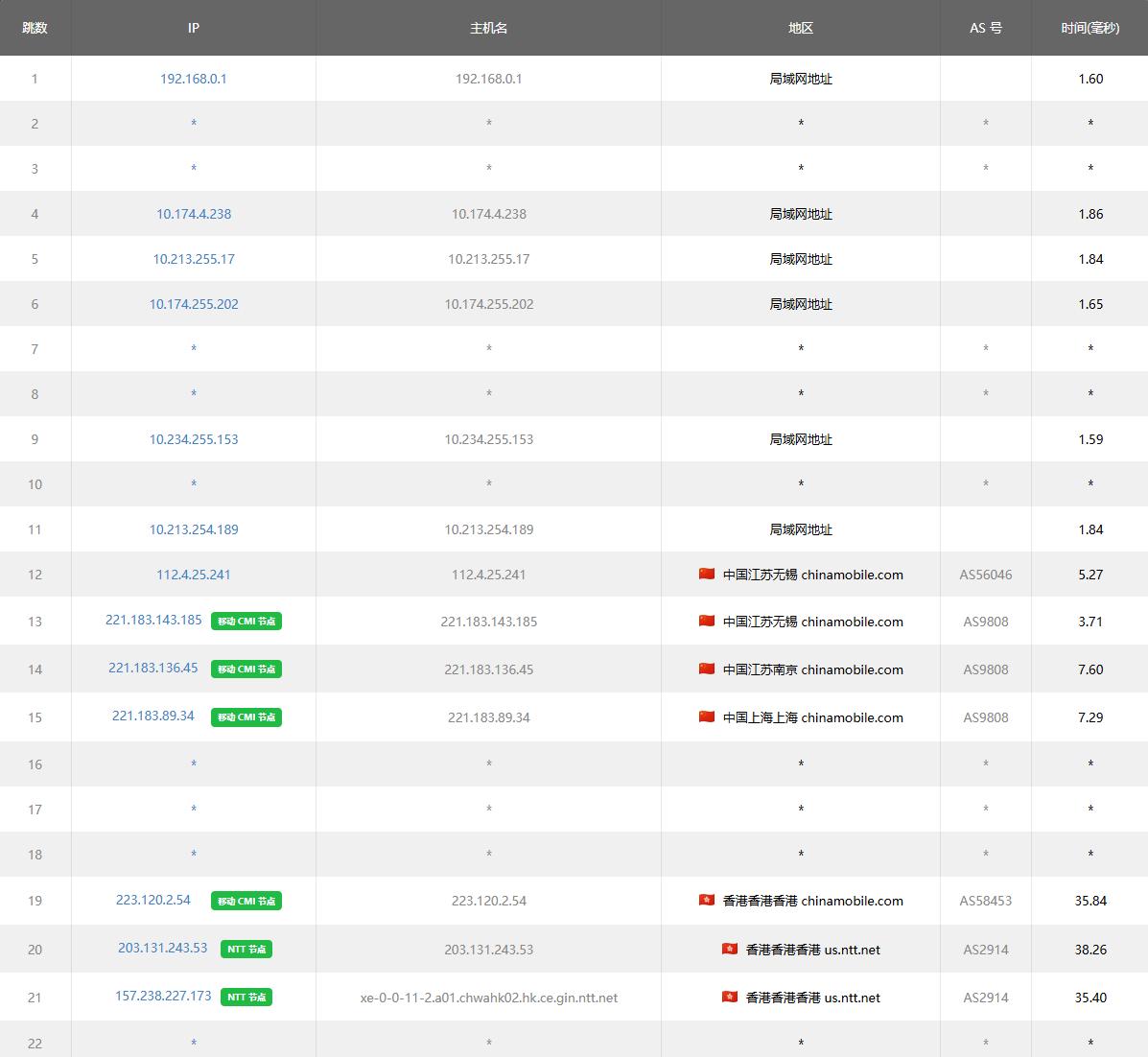This screenshot has width=1148, height=1057.
Task: Select region text 中国上海上海 chinamobile.com
Action: pyautogui.click(x=812, y=717)
